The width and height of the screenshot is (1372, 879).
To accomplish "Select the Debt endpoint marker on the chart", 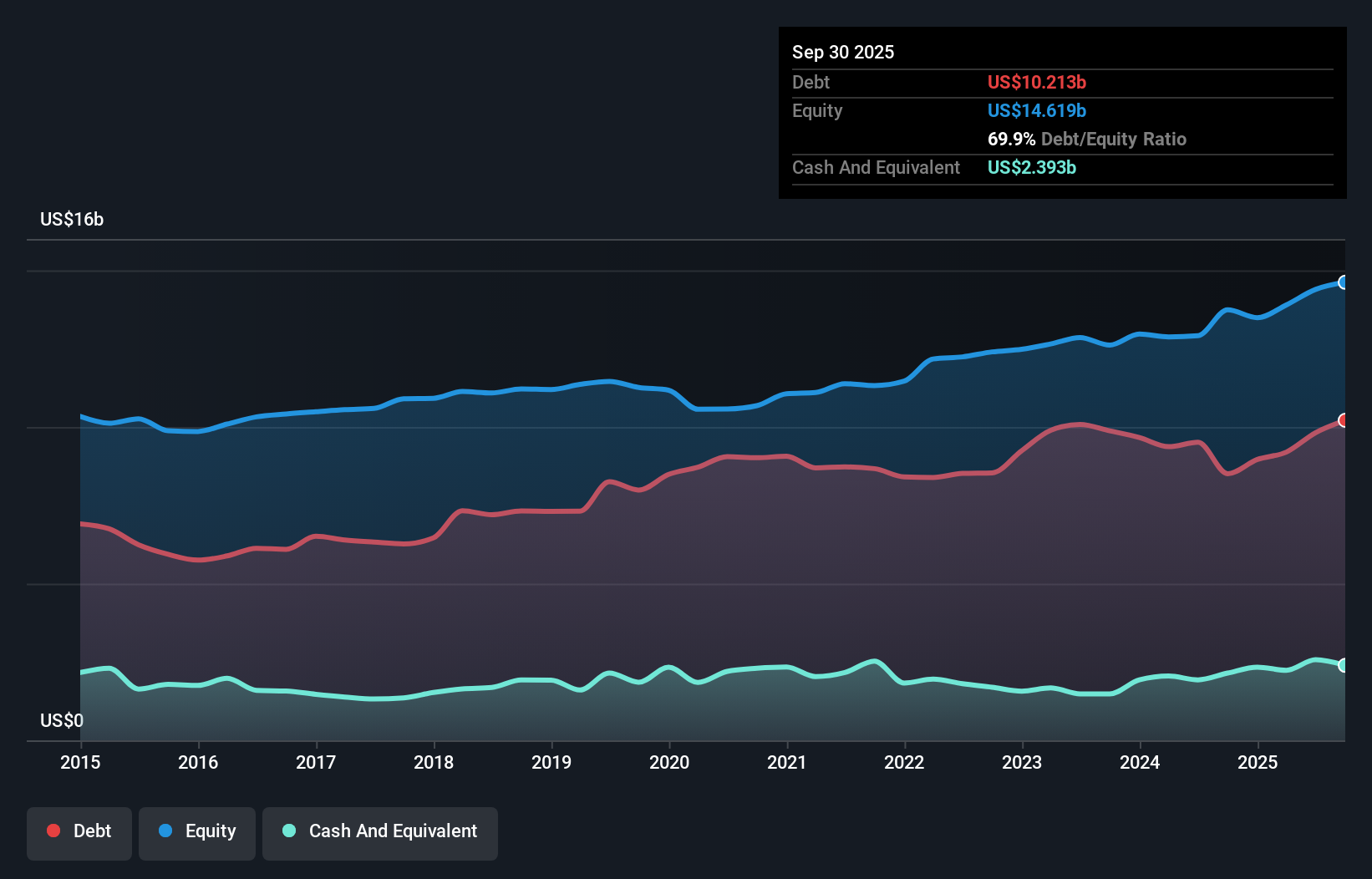I will 1344,420.
